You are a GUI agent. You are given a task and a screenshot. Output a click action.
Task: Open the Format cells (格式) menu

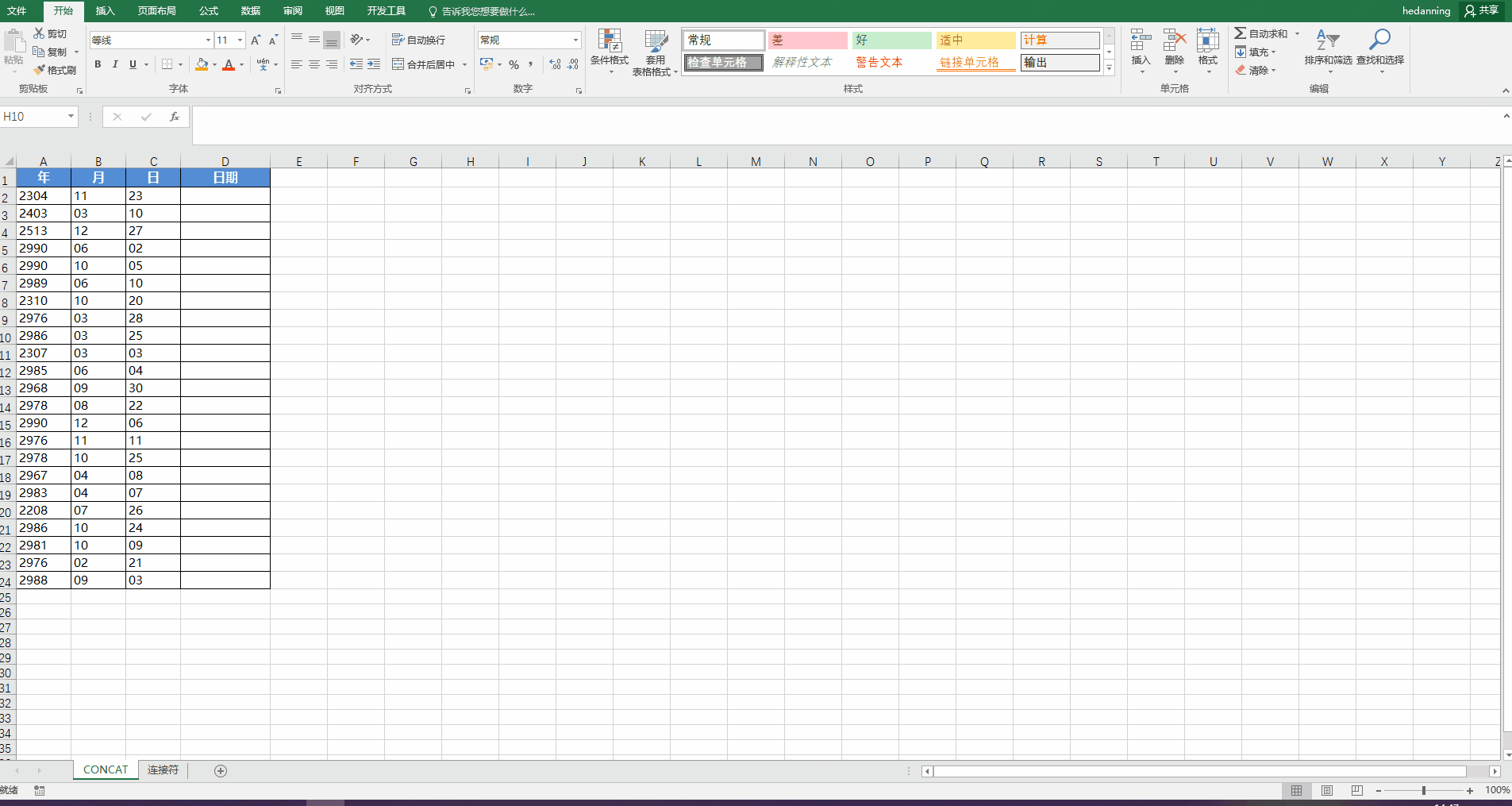click(x=1208, y=52)
